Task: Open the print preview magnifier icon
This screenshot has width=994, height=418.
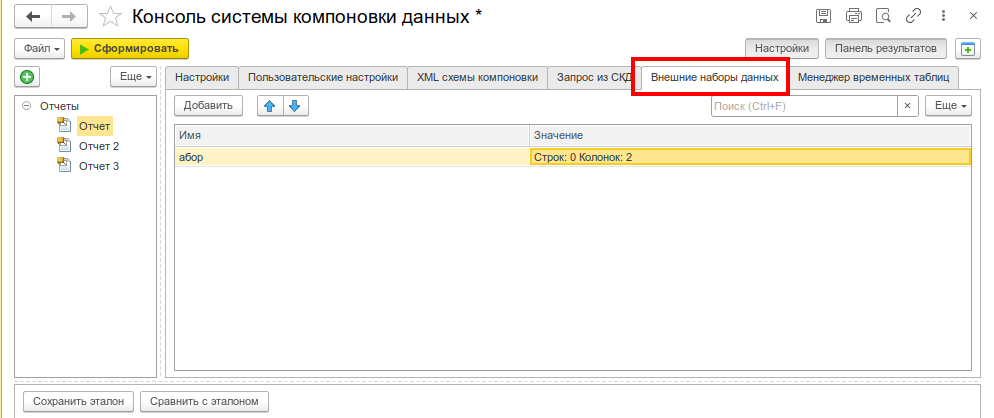Action: pyautogui.click(x=883, y=16)
